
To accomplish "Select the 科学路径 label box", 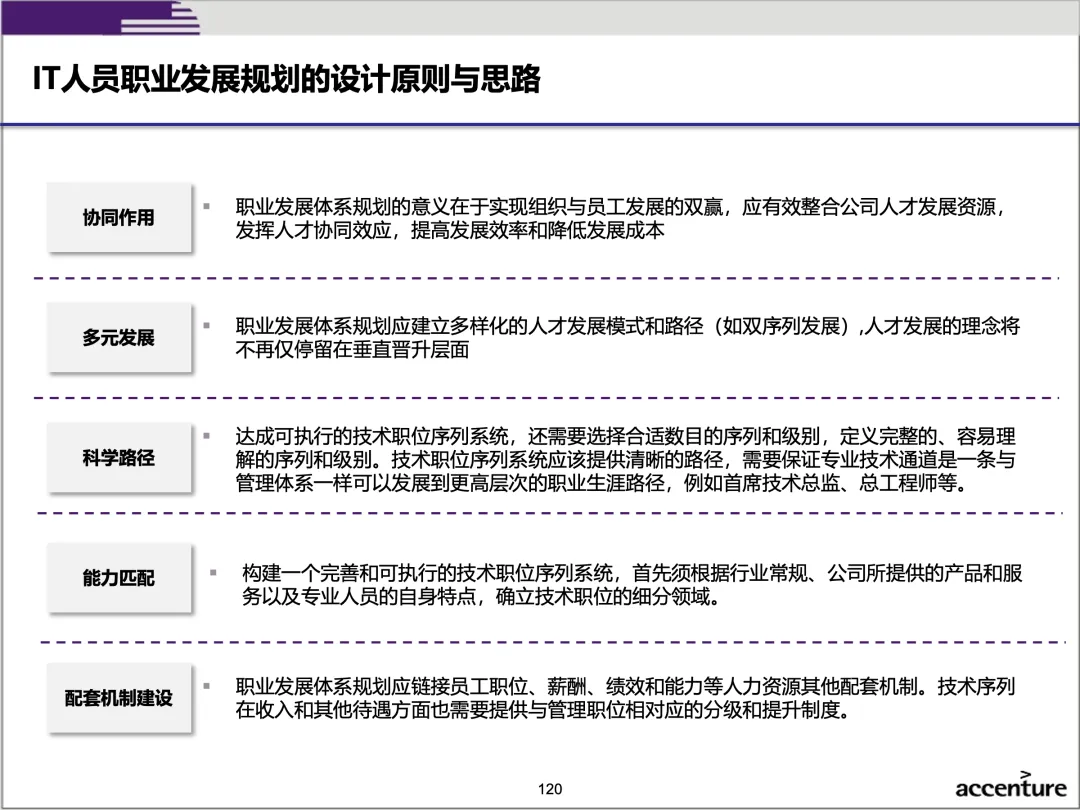I will pyautogui.click(x=119, y=457).
